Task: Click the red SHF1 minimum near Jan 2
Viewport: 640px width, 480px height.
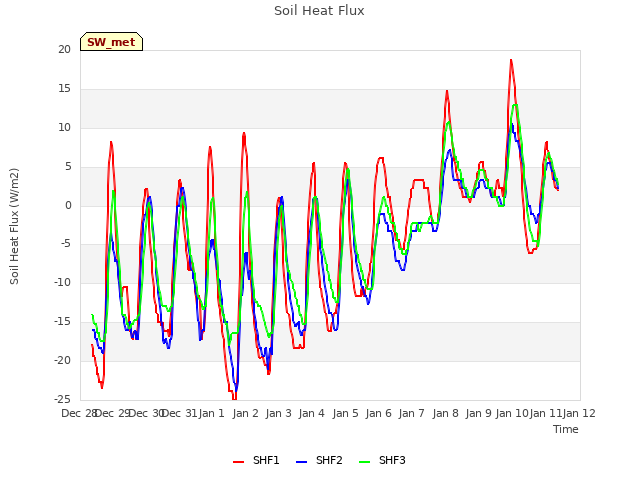Action: [234, 399]
